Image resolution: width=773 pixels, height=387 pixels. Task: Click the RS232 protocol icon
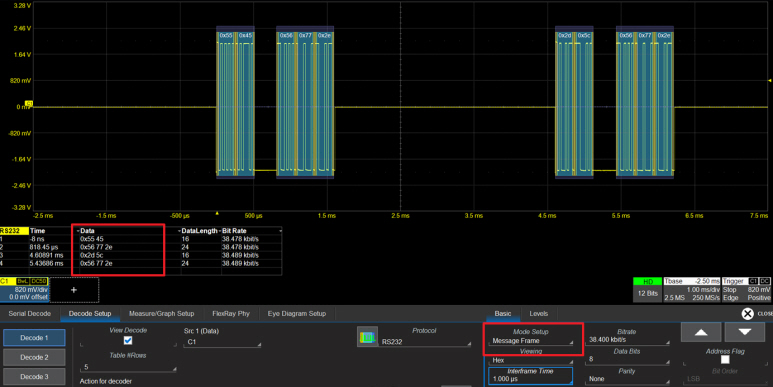point(367,337)
